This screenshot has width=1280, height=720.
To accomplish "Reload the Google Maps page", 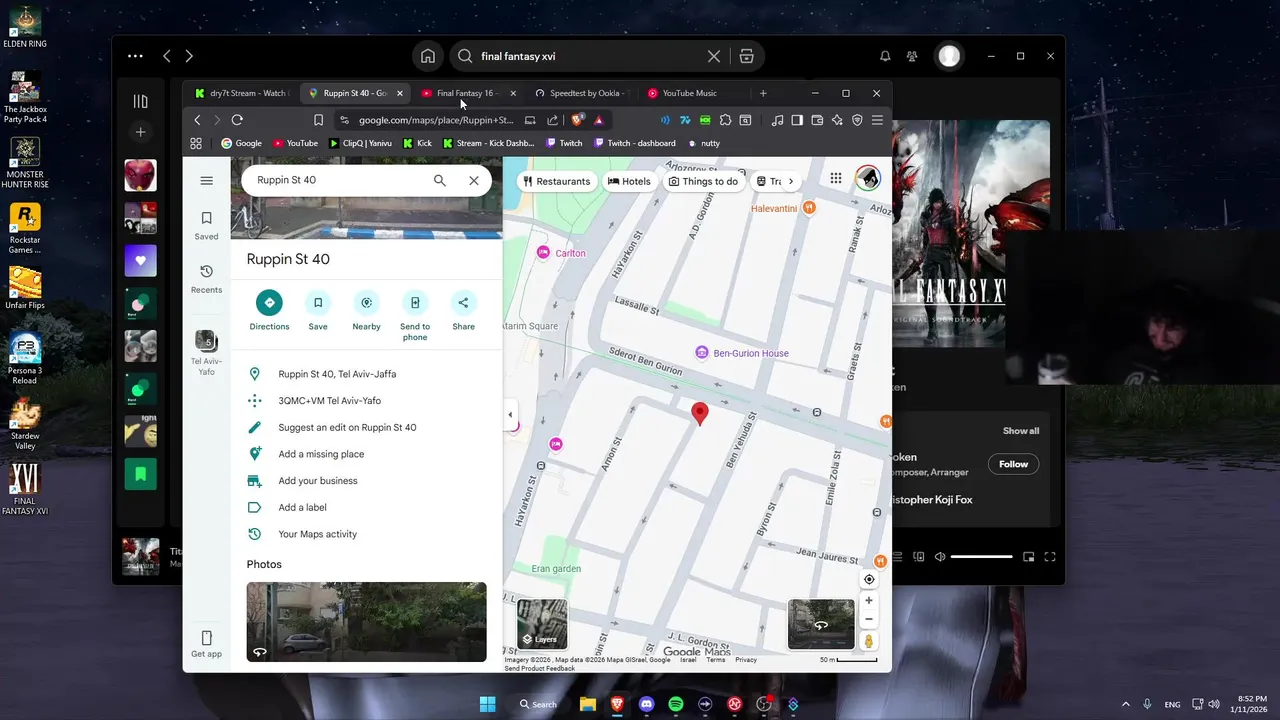I will pyautogui.click(x=237, y=120).
